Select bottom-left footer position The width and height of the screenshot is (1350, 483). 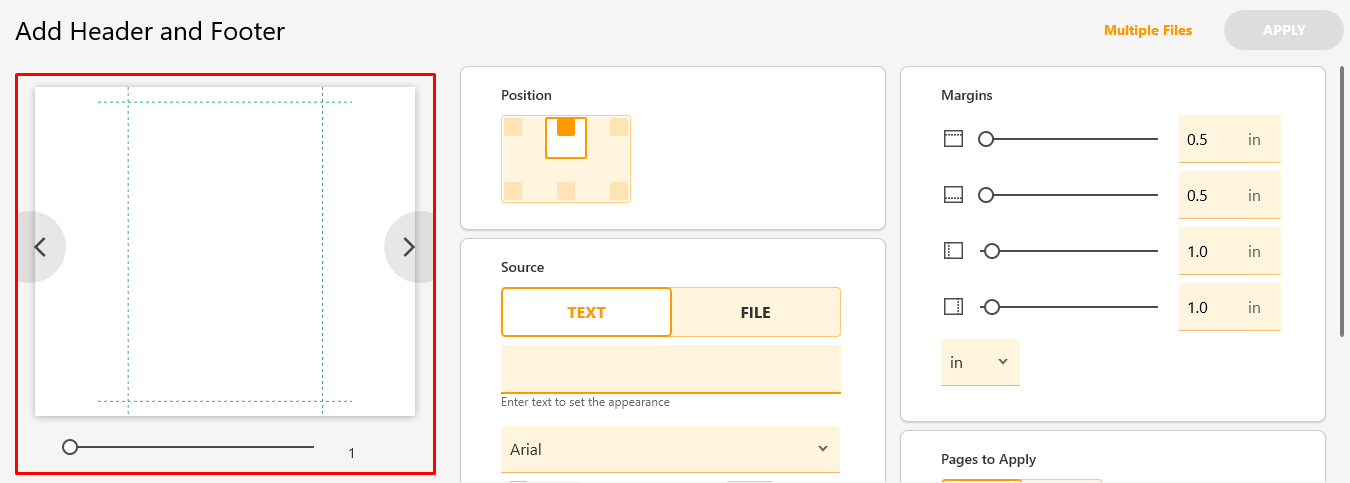[513, 190]
